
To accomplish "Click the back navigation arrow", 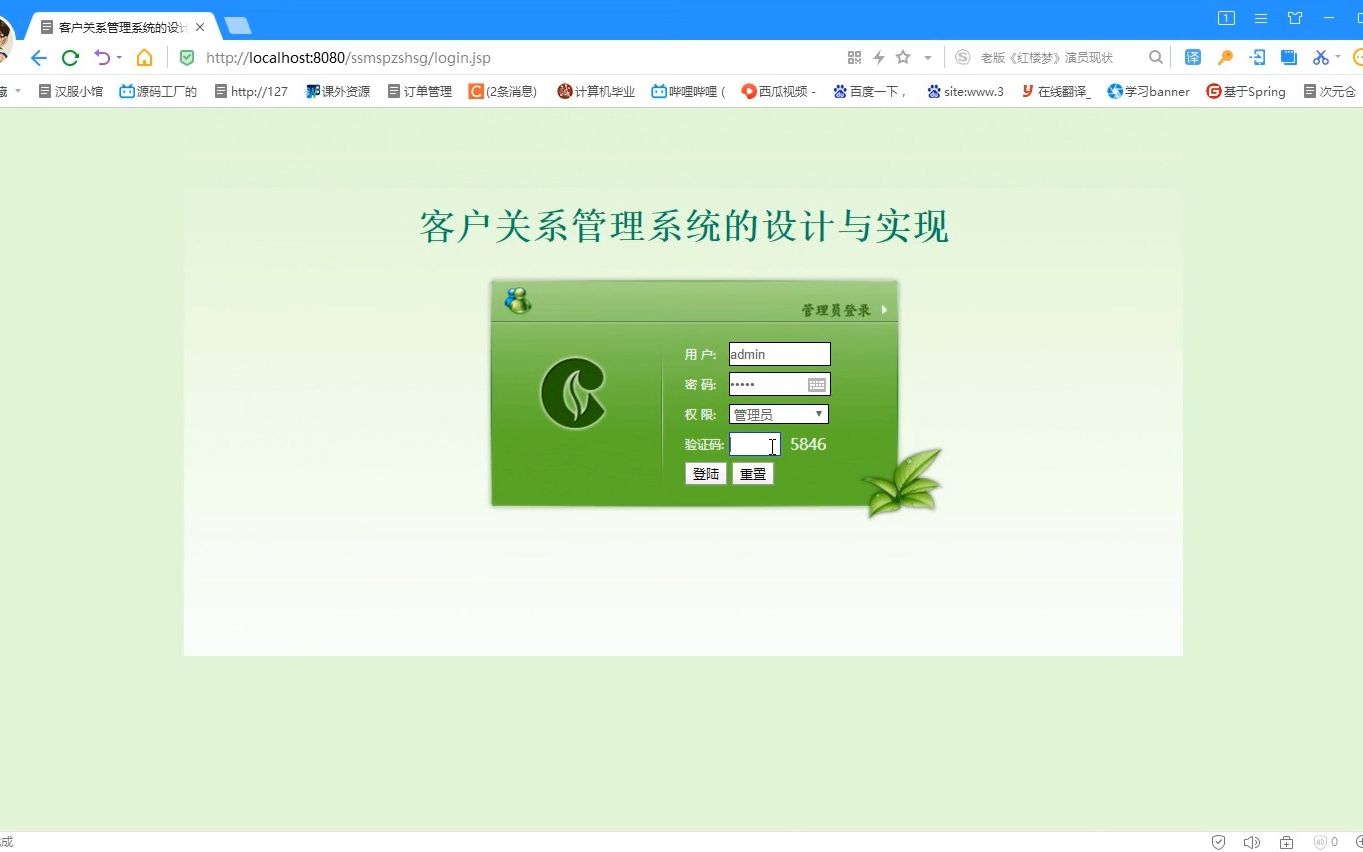I will 38,57.
